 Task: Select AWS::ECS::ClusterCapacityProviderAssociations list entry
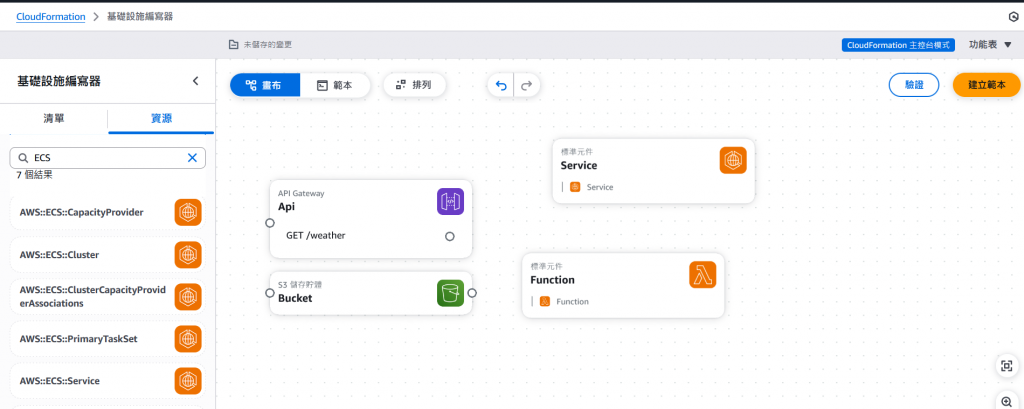coord(107,297)
